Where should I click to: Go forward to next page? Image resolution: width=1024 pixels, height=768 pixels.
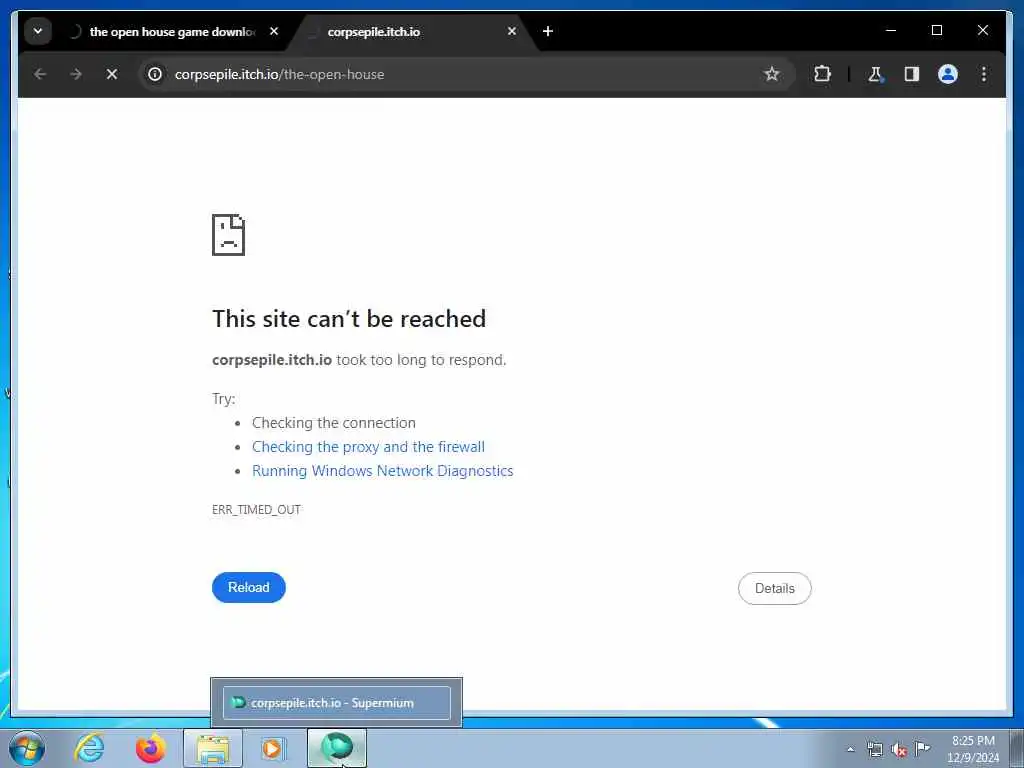[76, 74]
